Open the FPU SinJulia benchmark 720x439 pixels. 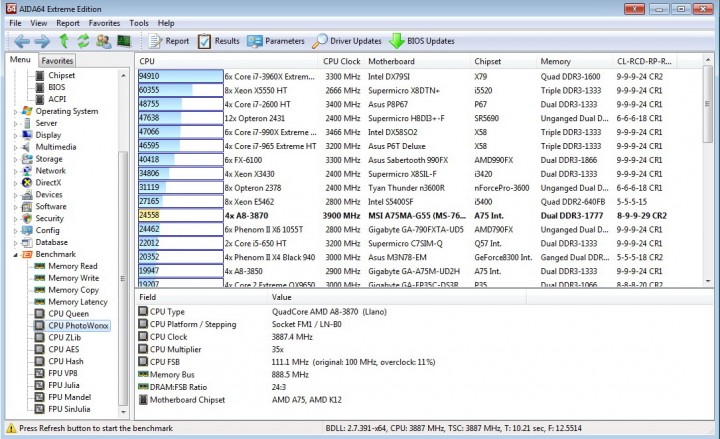pos(69,409)
